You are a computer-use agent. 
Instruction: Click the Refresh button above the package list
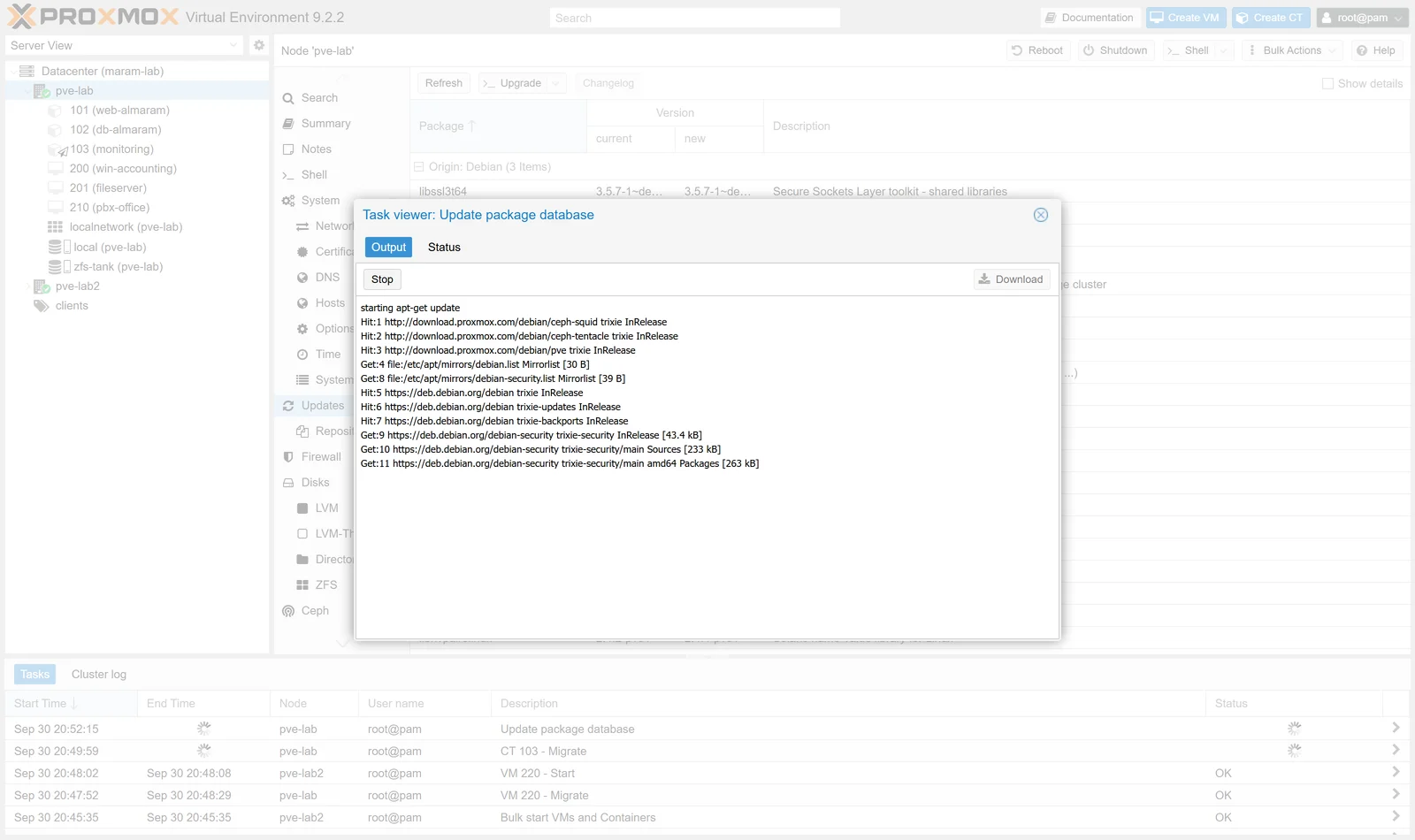(x=444, y=83)
